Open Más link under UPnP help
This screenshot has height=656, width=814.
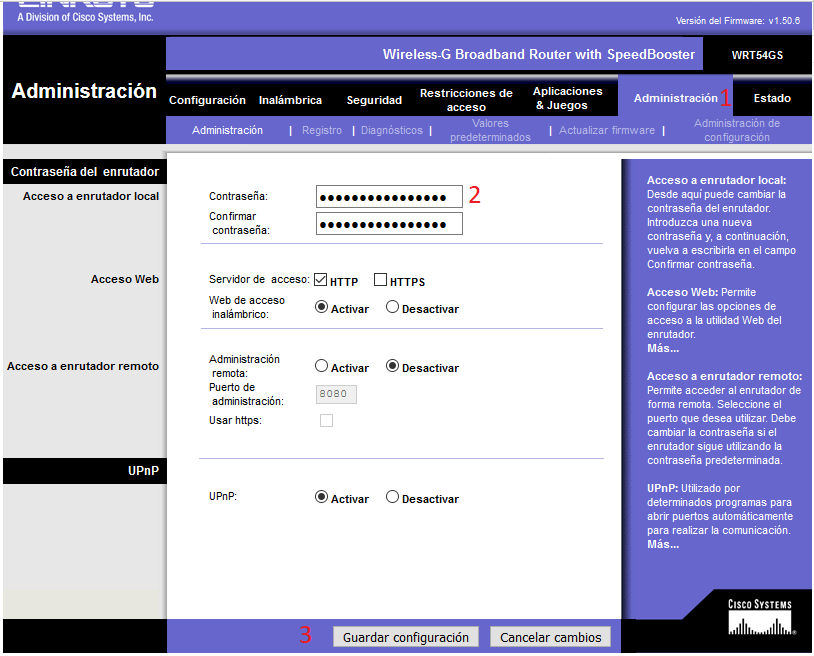(663, 544)
